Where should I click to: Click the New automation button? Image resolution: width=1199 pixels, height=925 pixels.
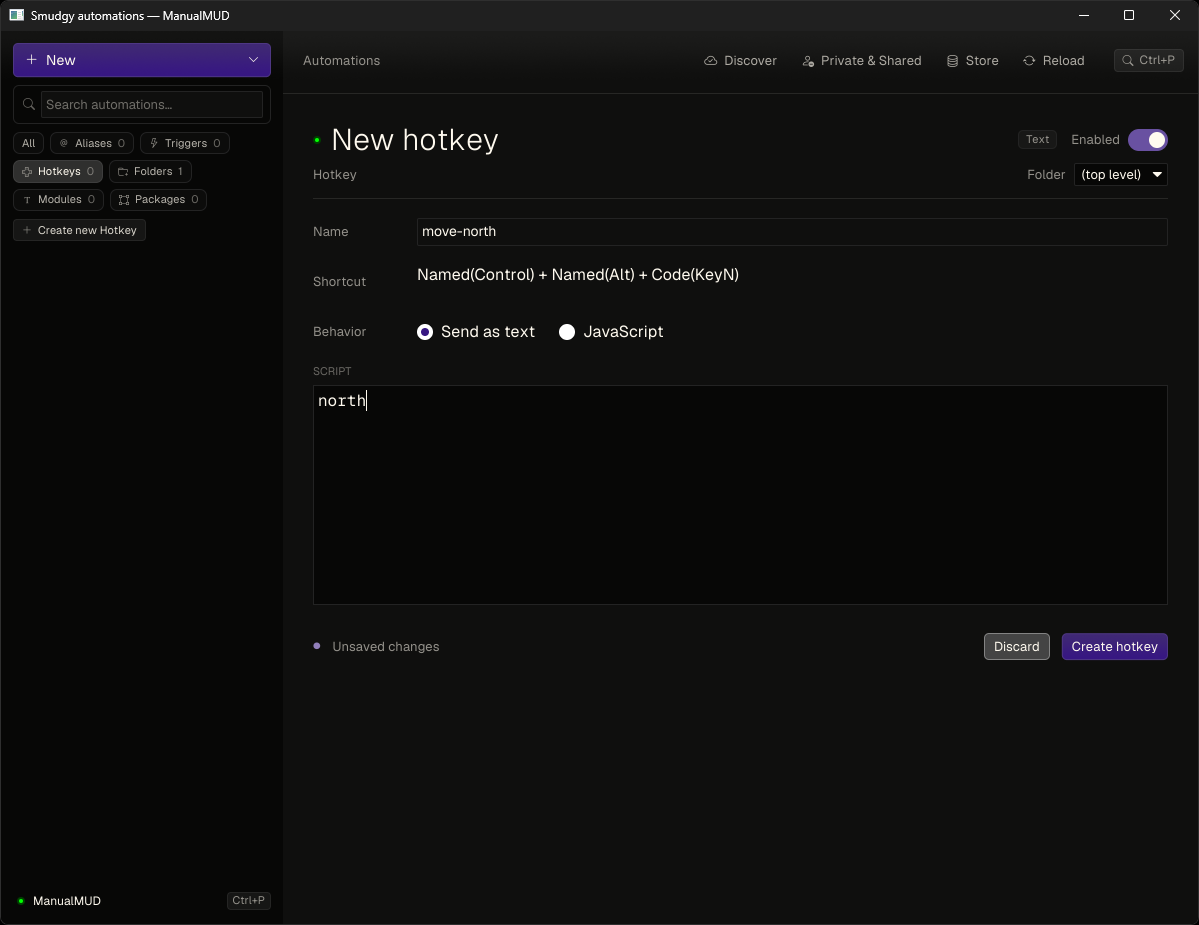point(141,60)
